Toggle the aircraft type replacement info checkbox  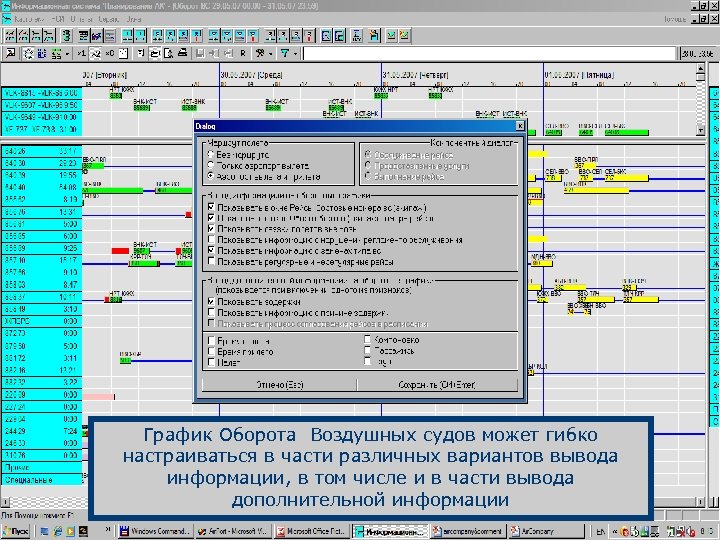pos(211,251)
